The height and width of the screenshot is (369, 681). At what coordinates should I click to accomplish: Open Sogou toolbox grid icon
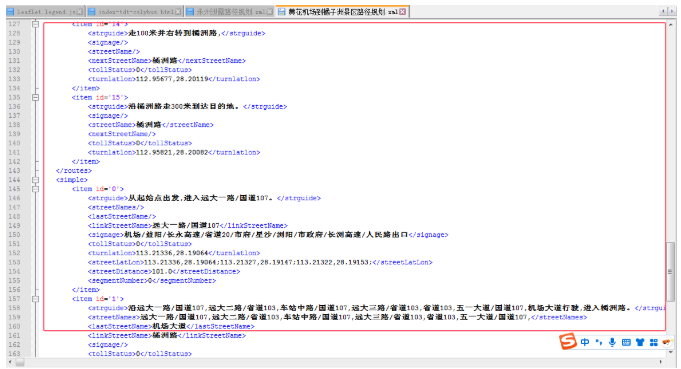(x=654, y=343)
